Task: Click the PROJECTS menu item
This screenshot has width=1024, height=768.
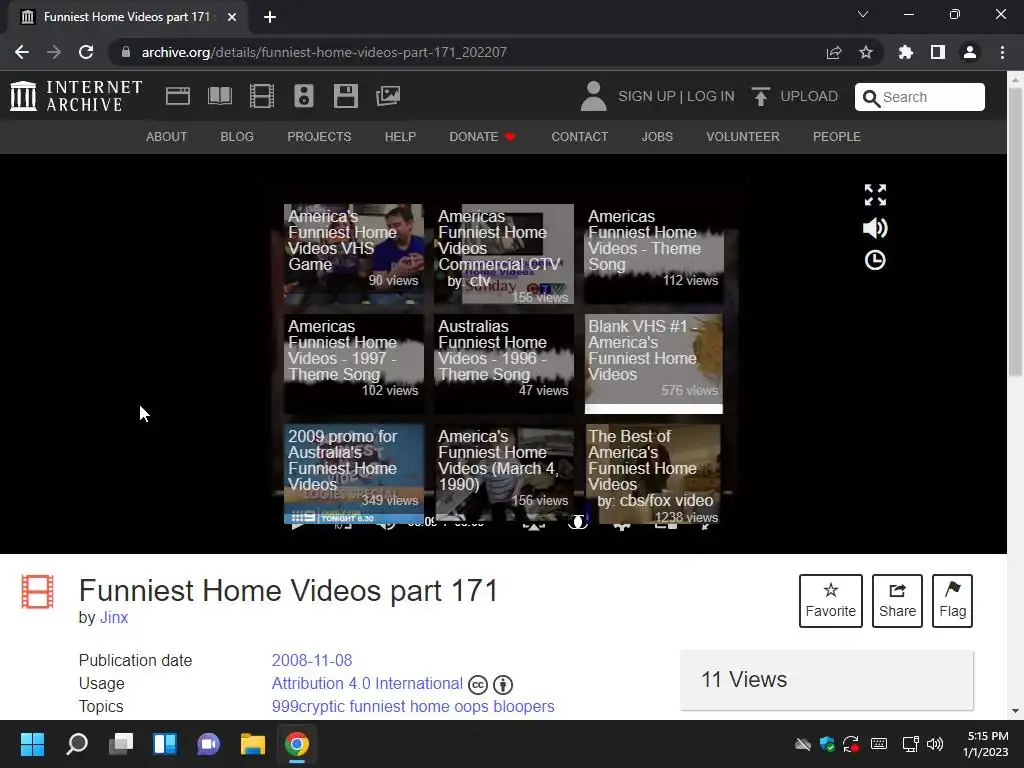Action: coord(319,136)
